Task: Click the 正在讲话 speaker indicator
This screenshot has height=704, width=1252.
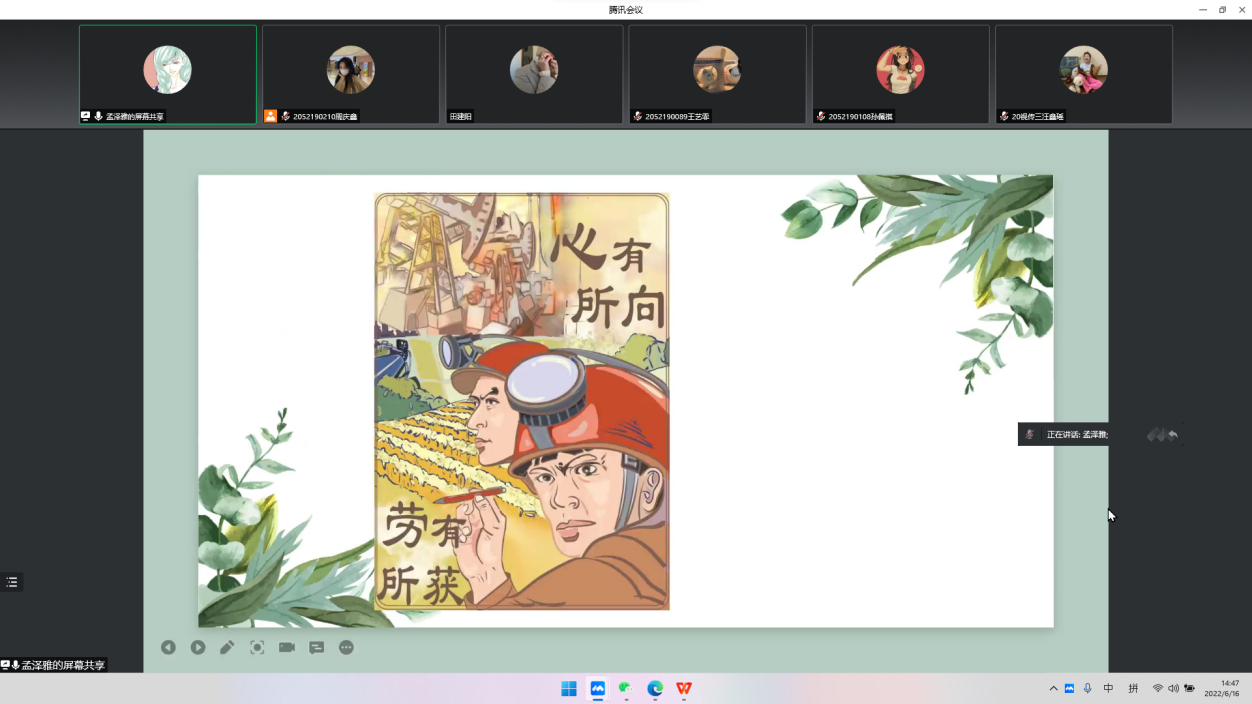Action: 1063,434
